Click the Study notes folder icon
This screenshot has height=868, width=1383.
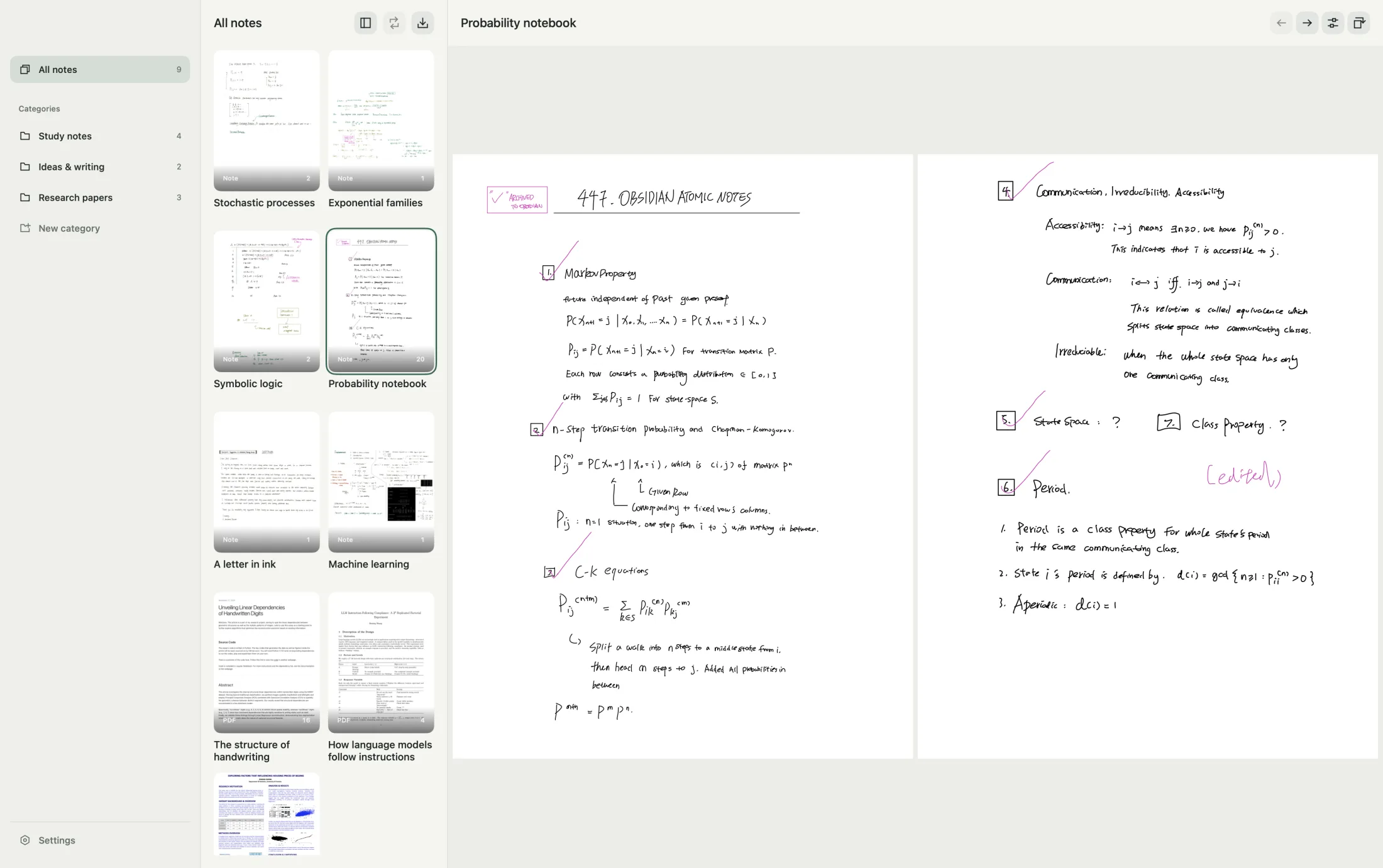click(25, 136)
